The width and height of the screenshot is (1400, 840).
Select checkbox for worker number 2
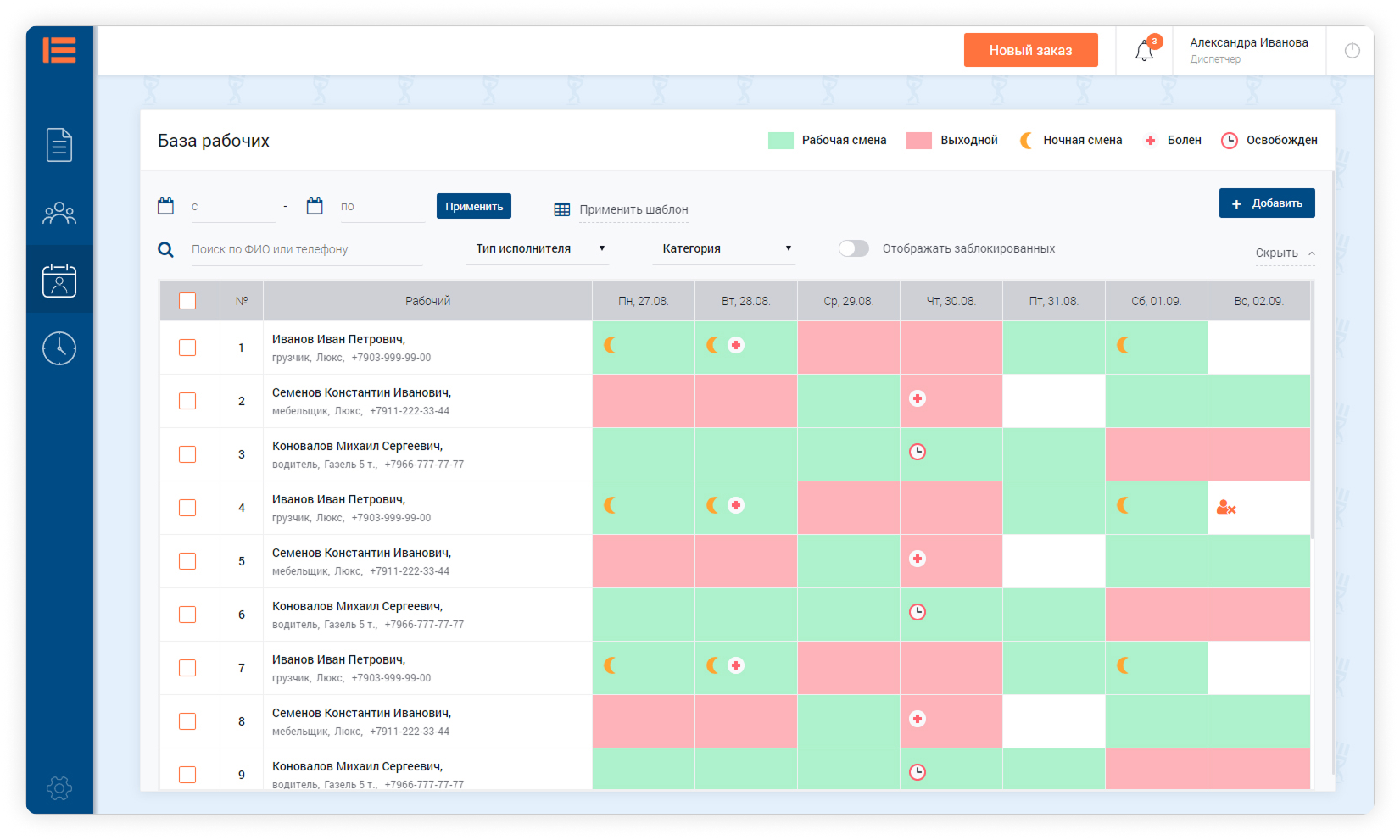click(187, 401)
